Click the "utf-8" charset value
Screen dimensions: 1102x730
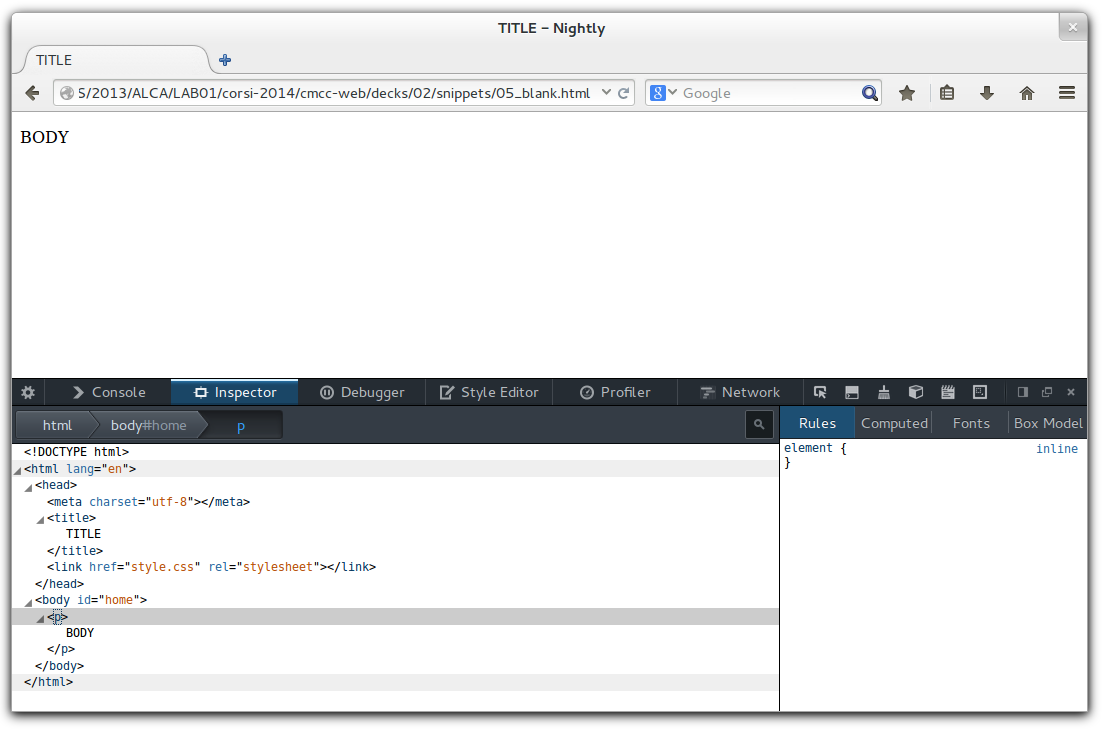click(169, 502)
